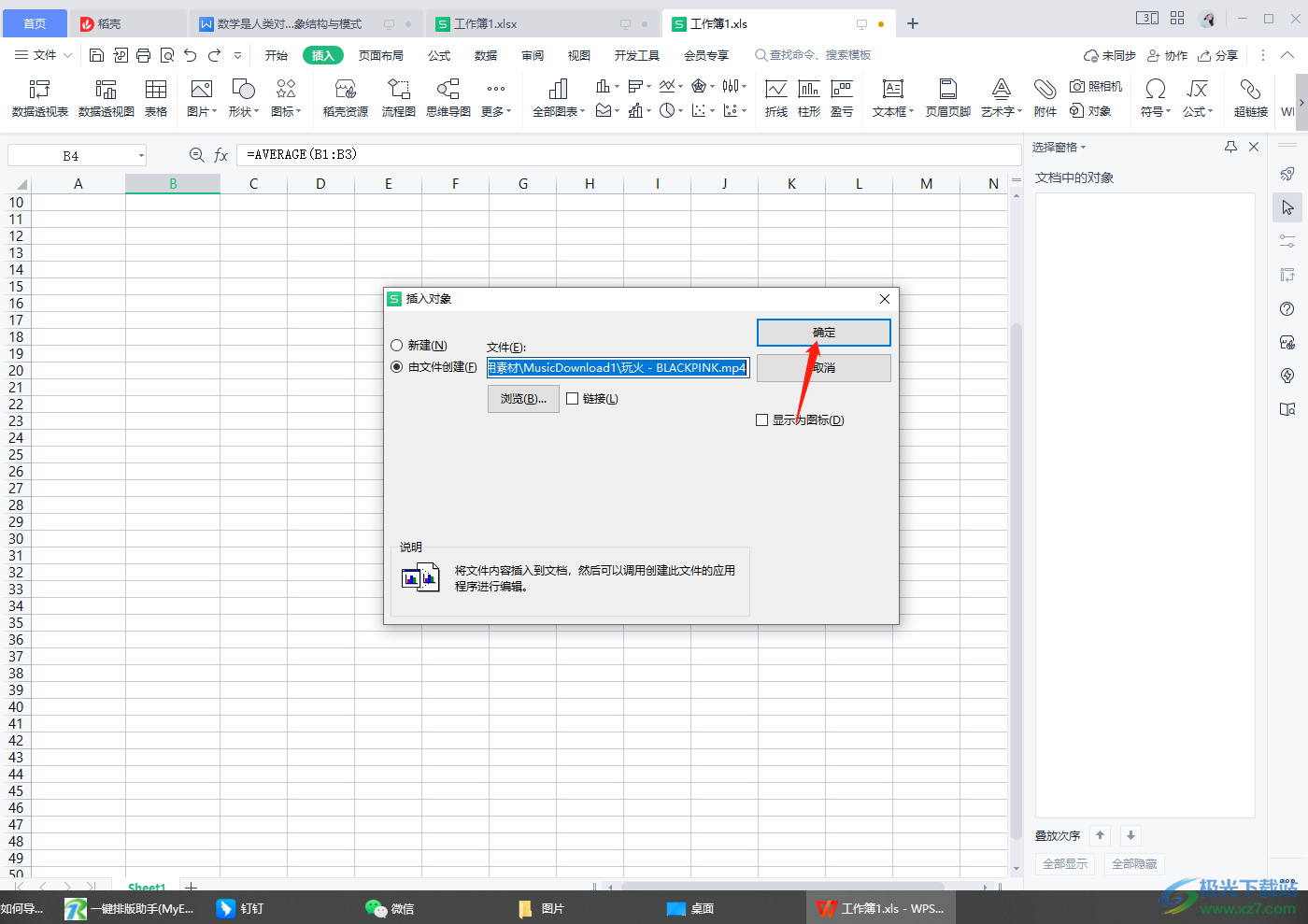The width and height of the screenshot is (1308, 924).
Task: Open the 开始 ribbon tab
Action: click(x=276, y=55)
